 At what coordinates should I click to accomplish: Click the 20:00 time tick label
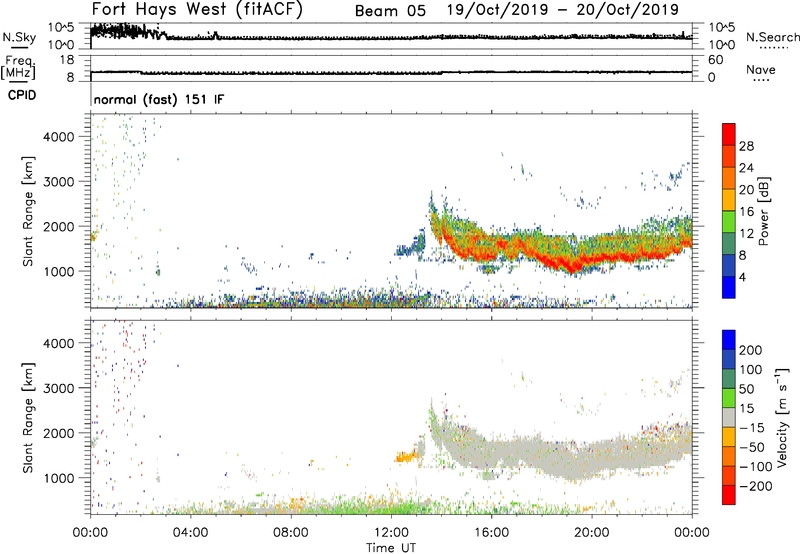point(592,533)
